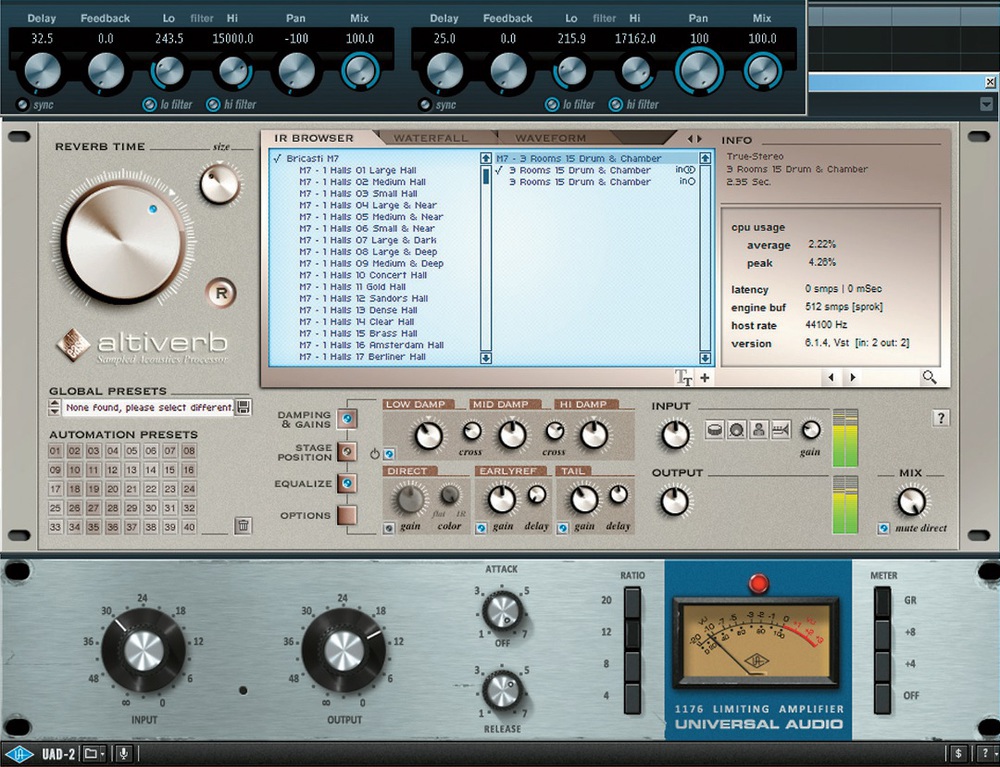Set 1176 meter to OFF
This screenshot has width=1000, height=767.
tap(882, 698)
